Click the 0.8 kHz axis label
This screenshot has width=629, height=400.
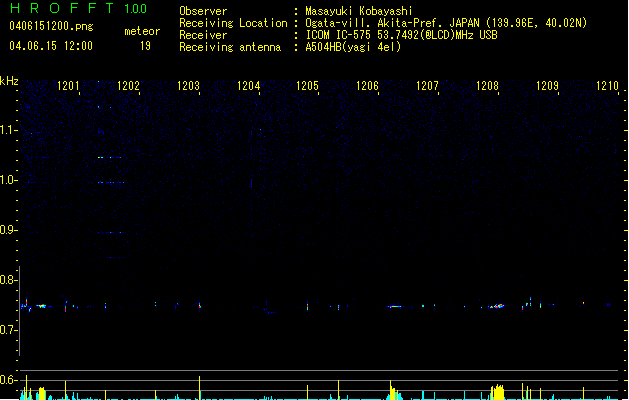tap(8, 280)
